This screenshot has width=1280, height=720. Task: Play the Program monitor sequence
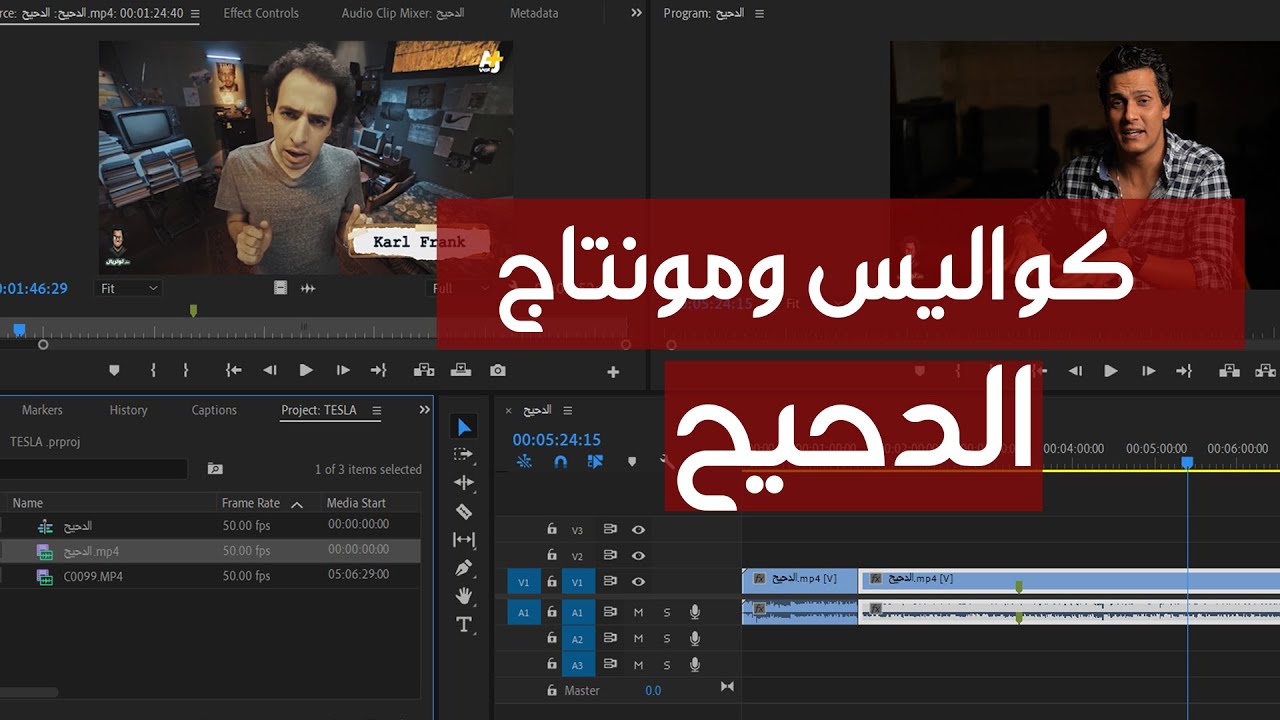pyautogui.click(x=1110, y=370)
